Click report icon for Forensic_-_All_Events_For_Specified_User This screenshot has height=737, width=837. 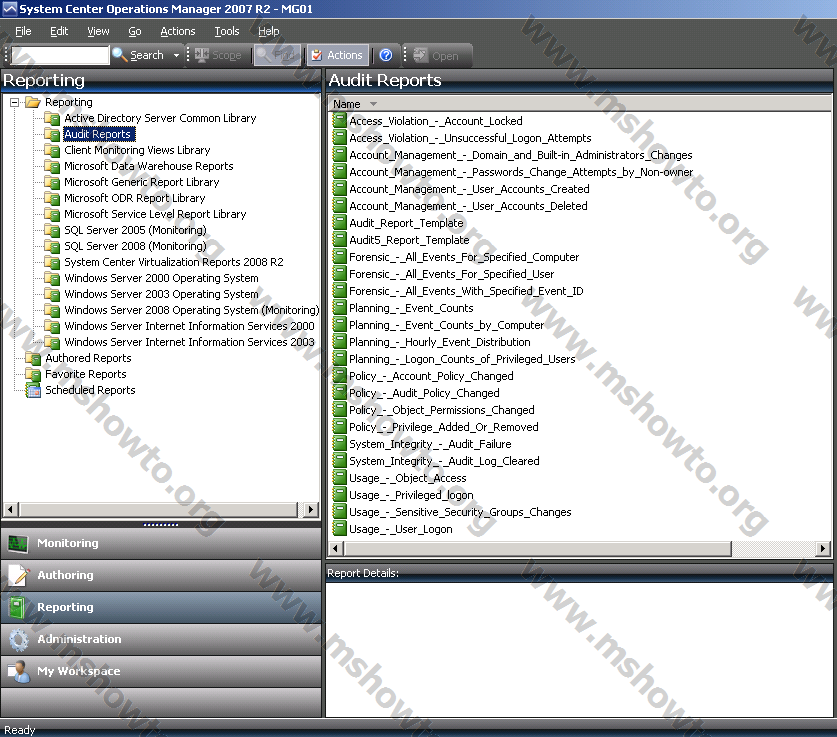coord(339,274)
